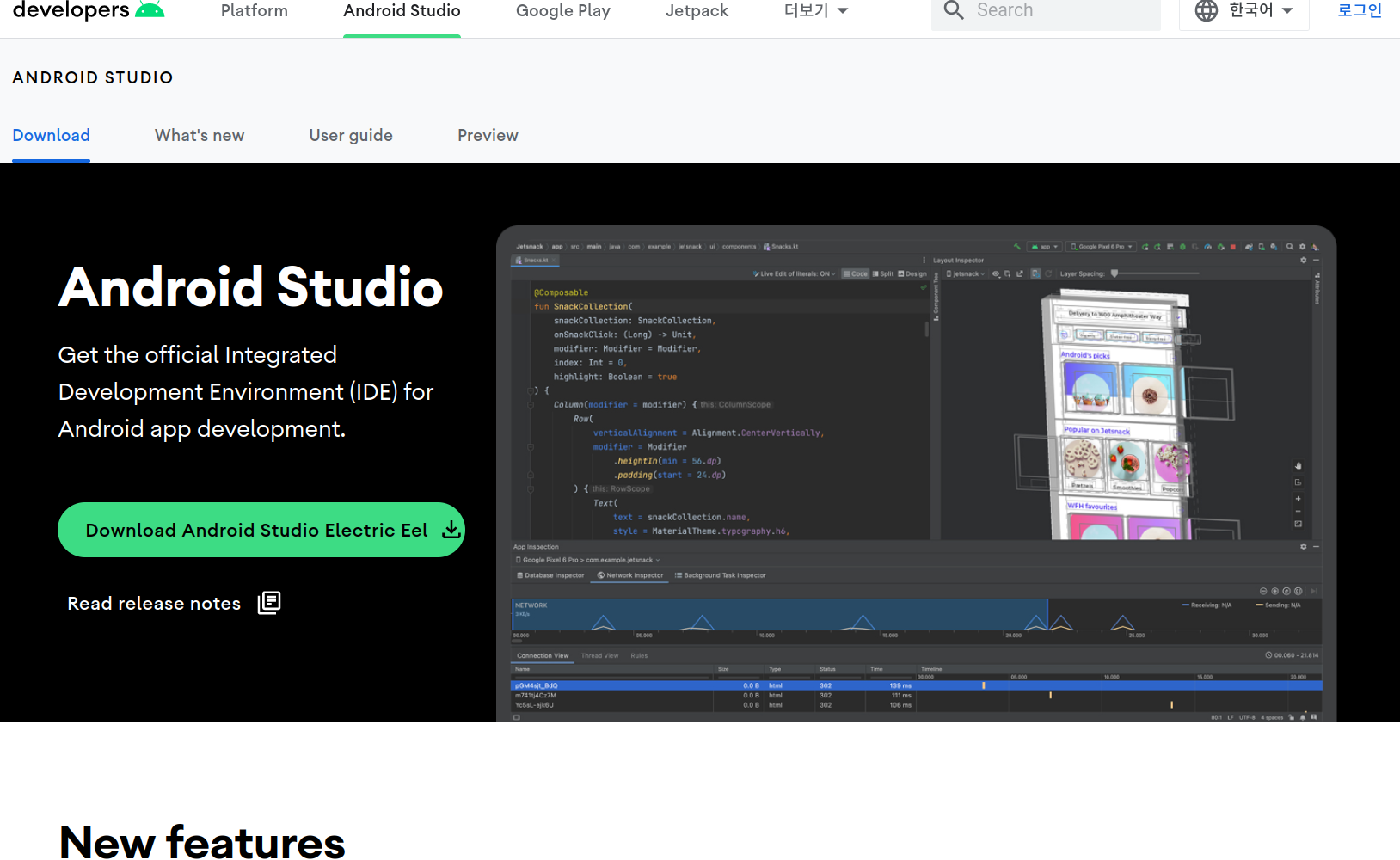Select the User guide sub-tab
Screen dimensions: 1400x860
351,135
